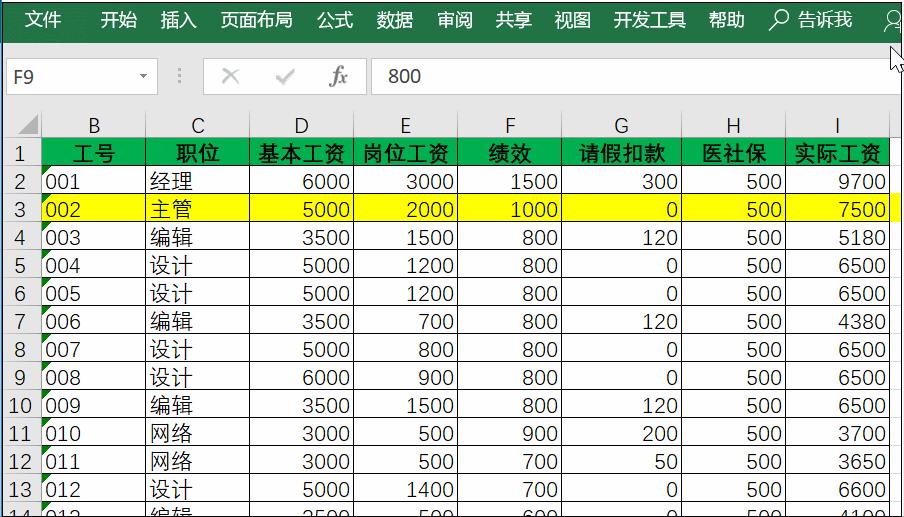Select row 3 header
Image resolution: width=904 pixels, height=517 pixels.
tap(21, 209)
